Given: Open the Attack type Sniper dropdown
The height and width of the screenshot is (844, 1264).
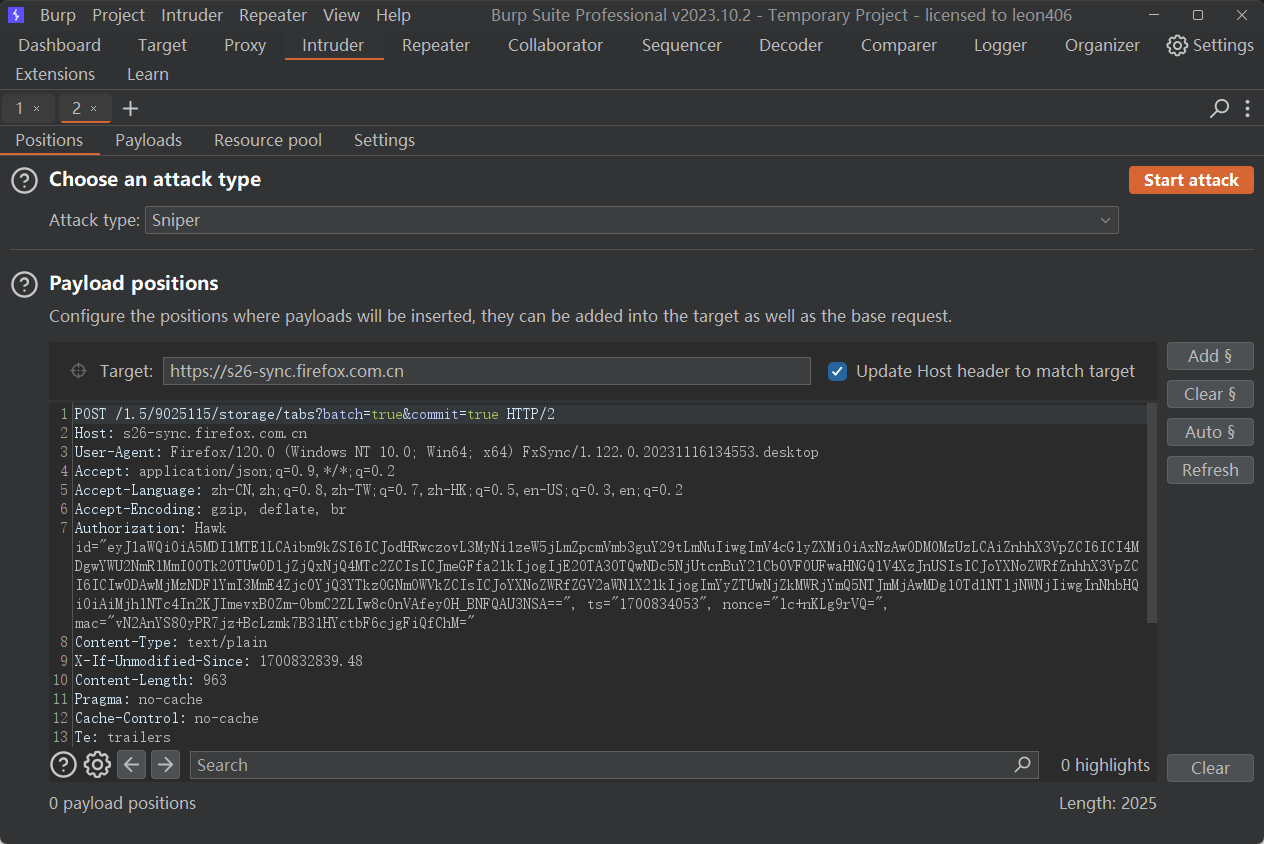Looking at the screenshot, I should click(631, 220).
